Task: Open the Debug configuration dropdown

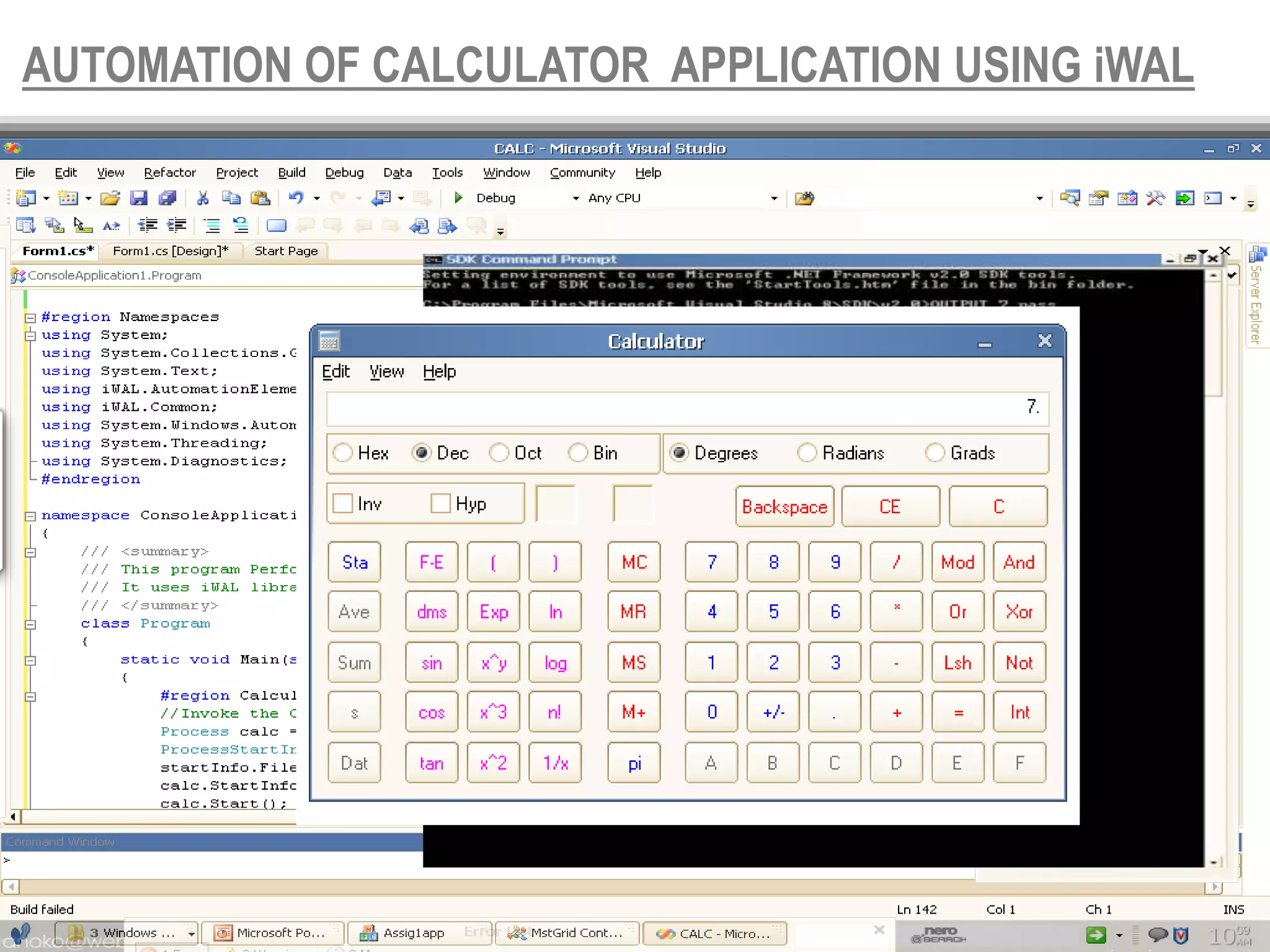Action: point(575,198)
